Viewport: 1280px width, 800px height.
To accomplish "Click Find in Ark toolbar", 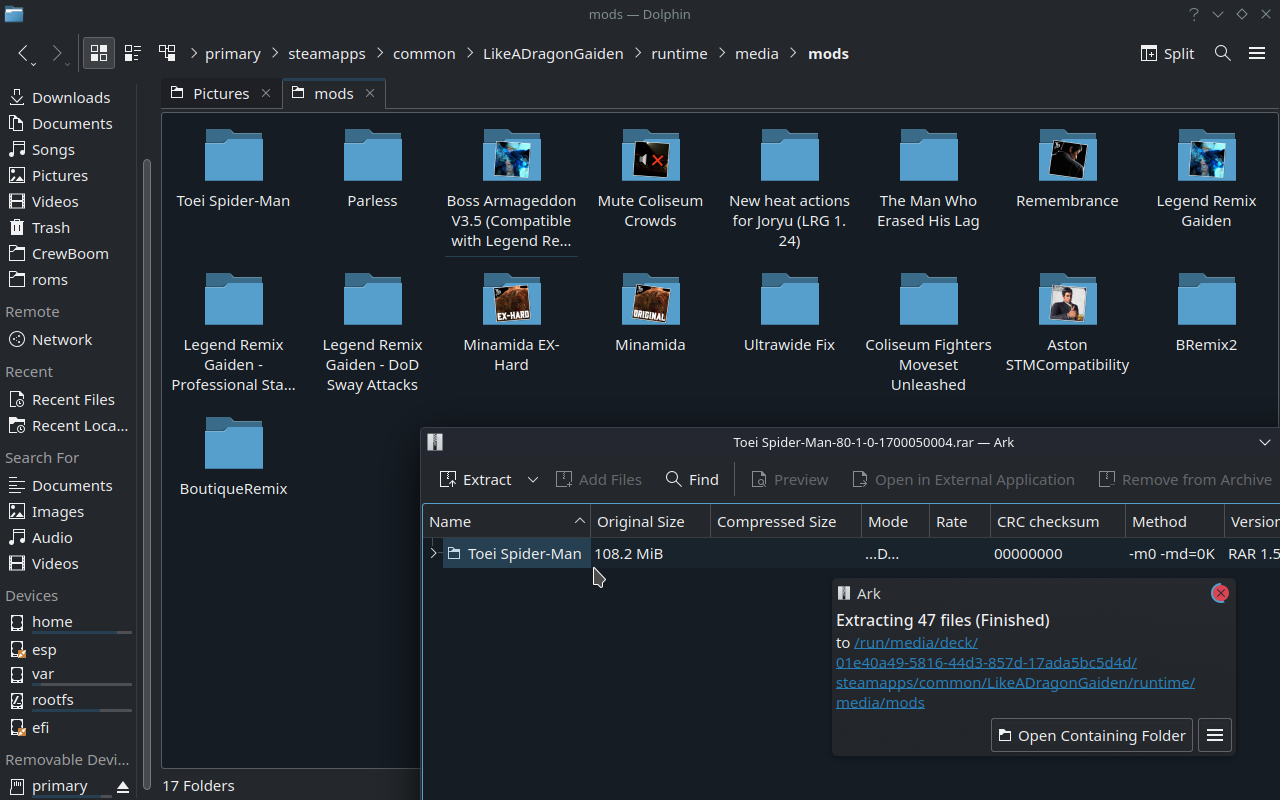I will [x=692, y=480].
